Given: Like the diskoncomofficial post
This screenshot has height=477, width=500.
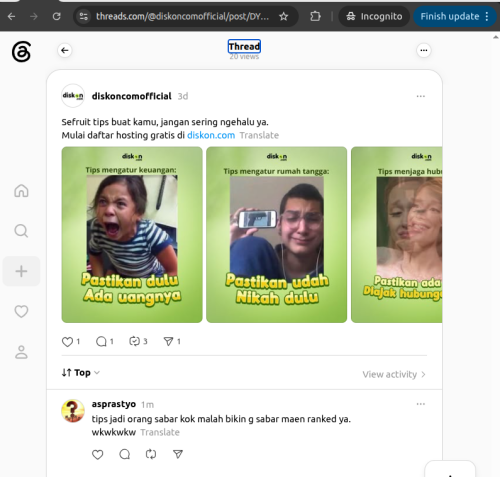Looking at the screenshot, I should coord(67,342).
